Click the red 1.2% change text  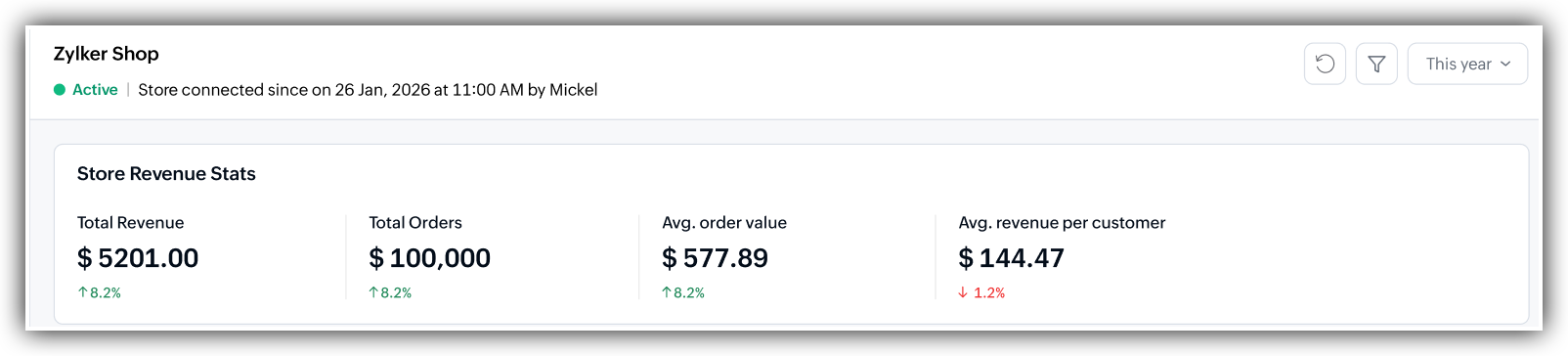[x=989, y=292]
